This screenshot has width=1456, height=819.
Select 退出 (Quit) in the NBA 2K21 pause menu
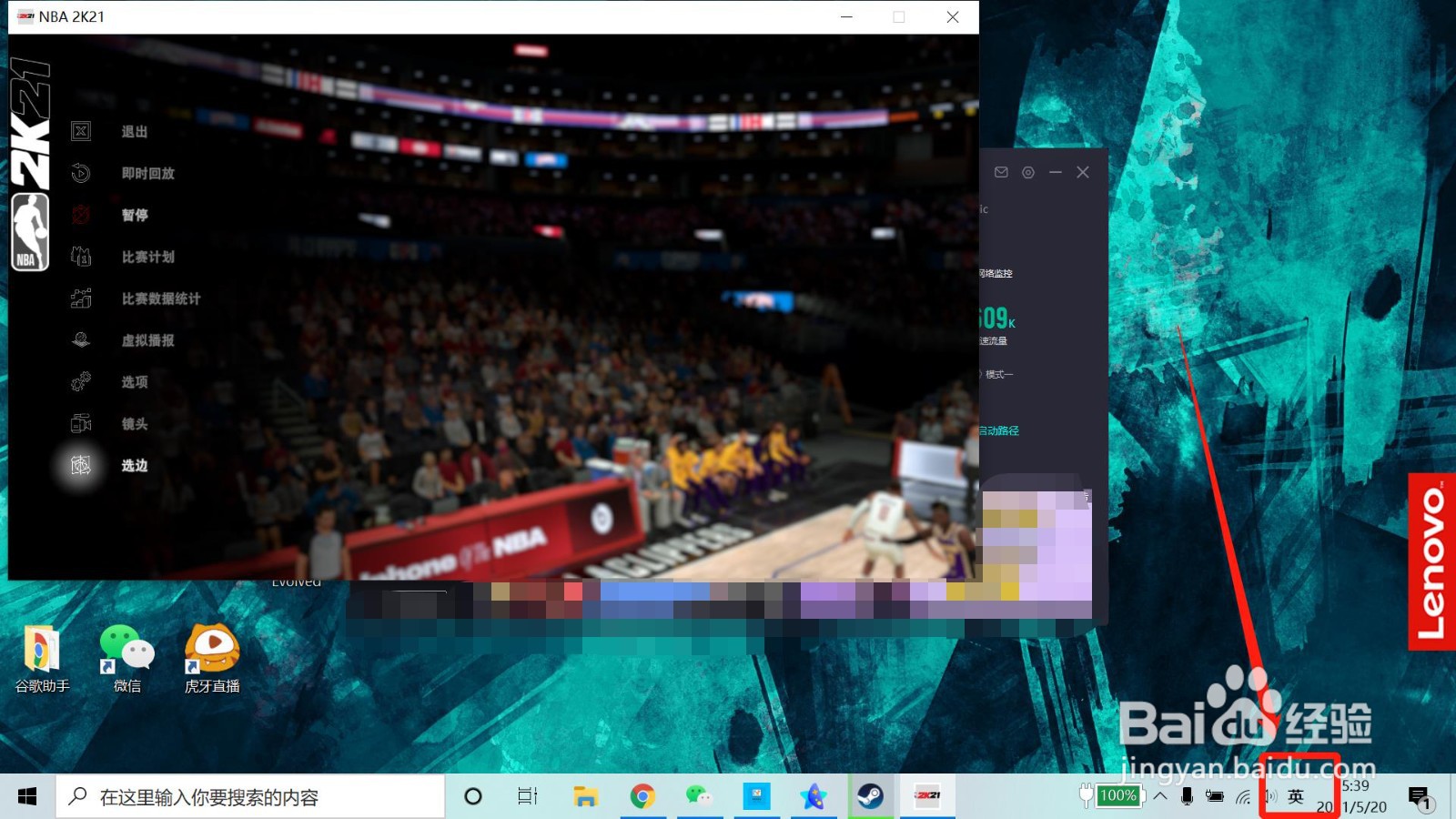[x=135, y=132]
